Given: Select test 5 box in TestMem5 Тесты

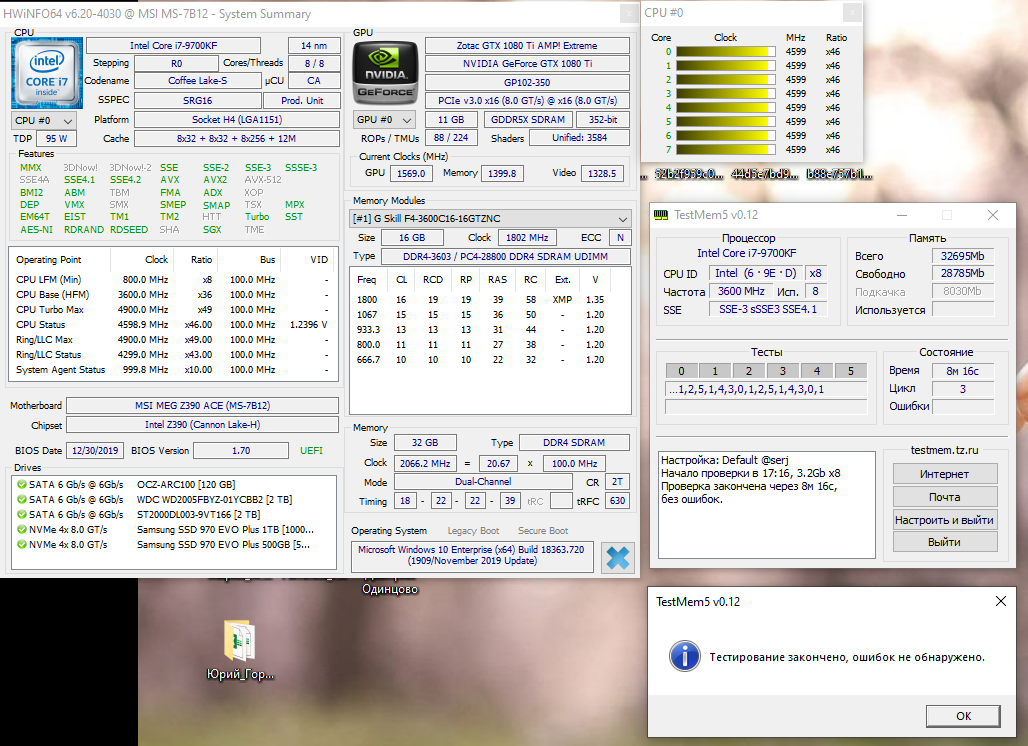Looking at the screenshot, I should 851,371.
